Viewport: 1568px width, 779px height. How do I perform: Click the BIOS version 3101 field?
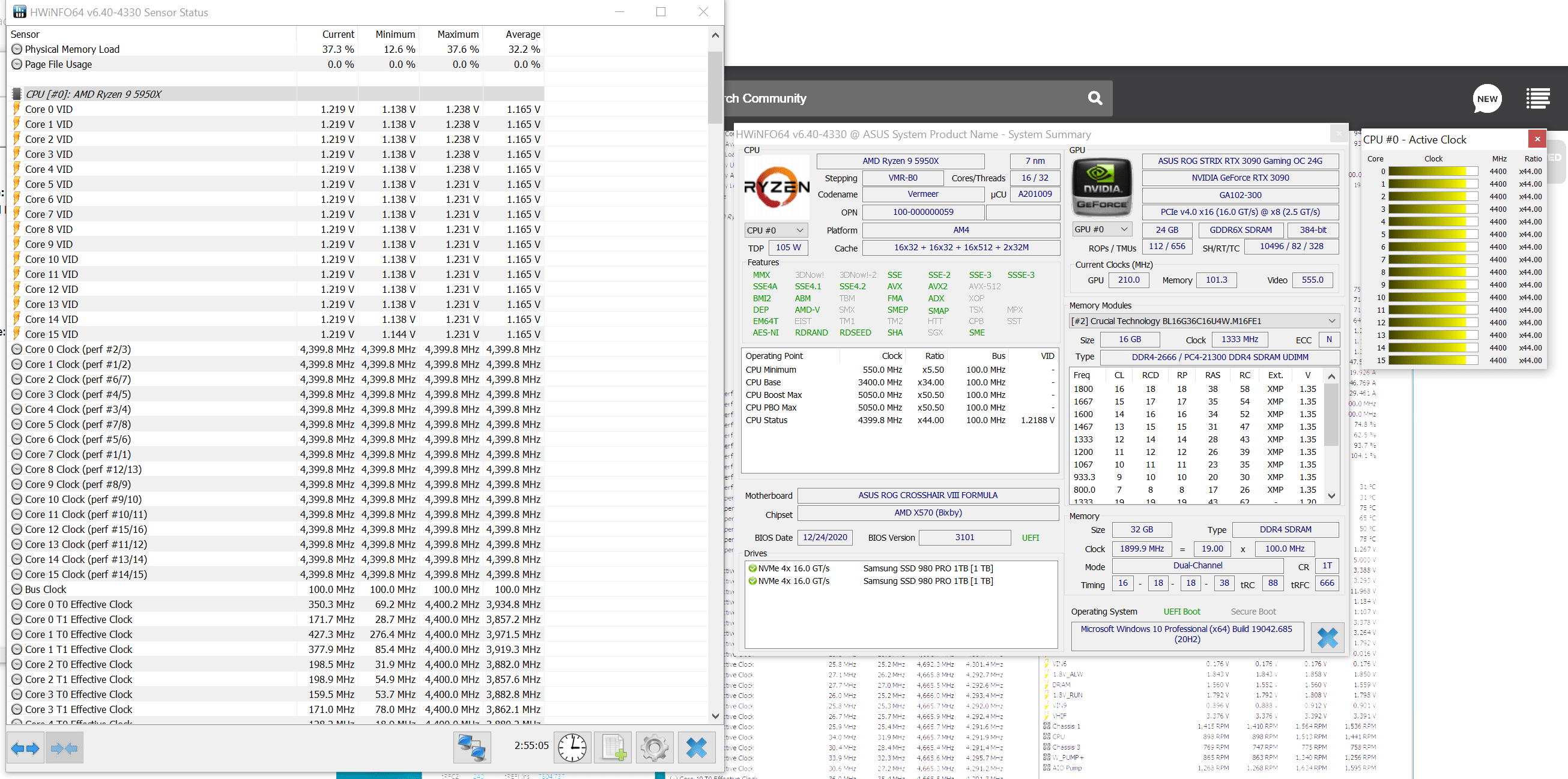964,538
